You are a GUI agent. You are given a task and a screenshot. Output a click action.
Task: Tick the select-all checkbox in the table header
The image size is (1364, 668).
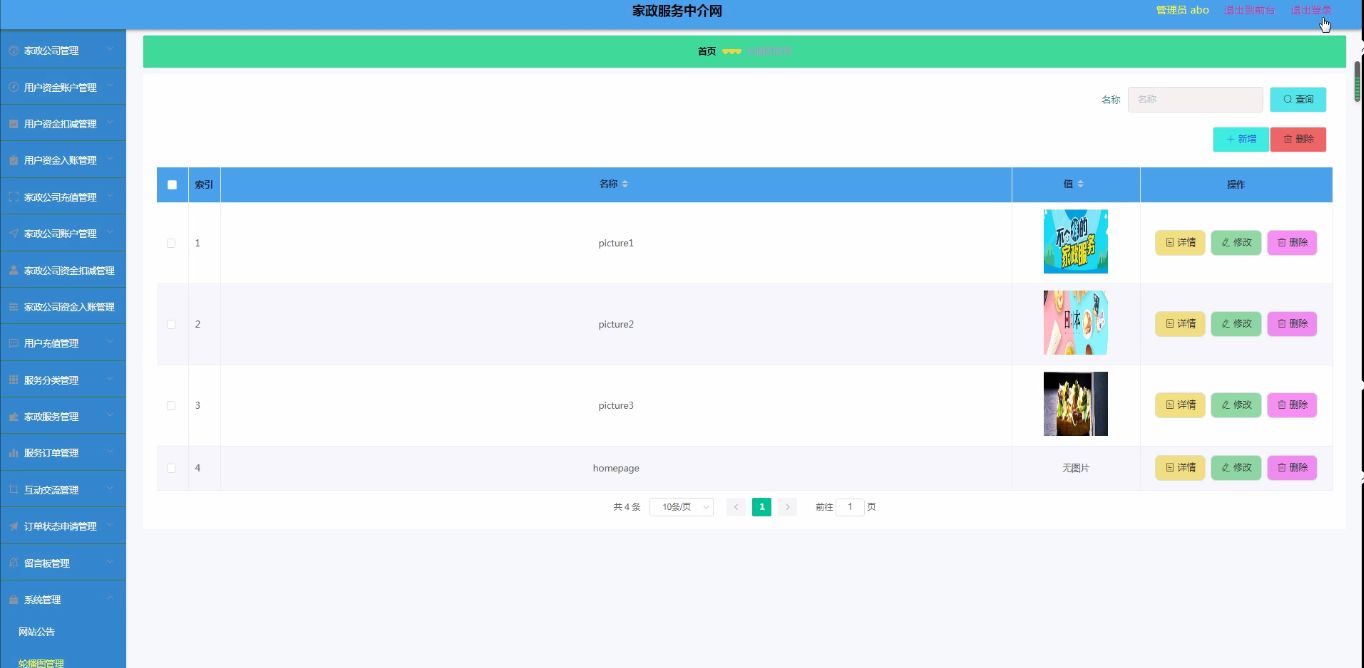(x=172, y=185)
